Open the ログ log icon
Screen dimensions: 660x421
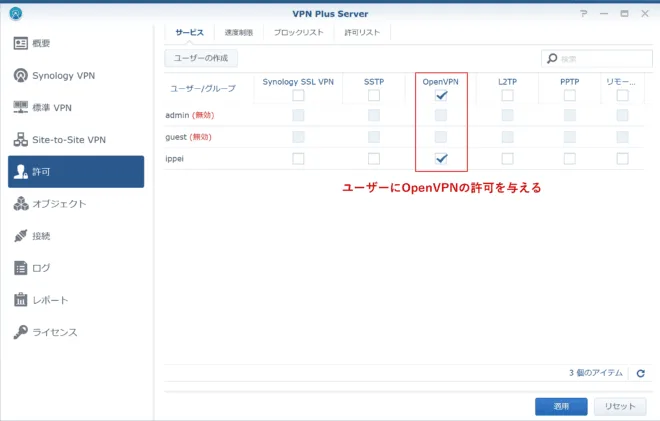[21, 268]
